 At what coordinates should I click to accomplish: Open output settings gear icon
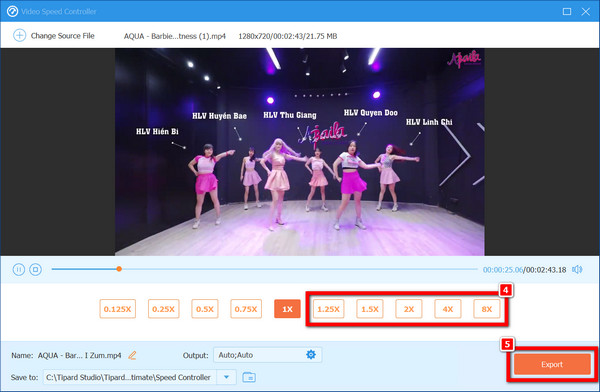click(x=311, y=355)
